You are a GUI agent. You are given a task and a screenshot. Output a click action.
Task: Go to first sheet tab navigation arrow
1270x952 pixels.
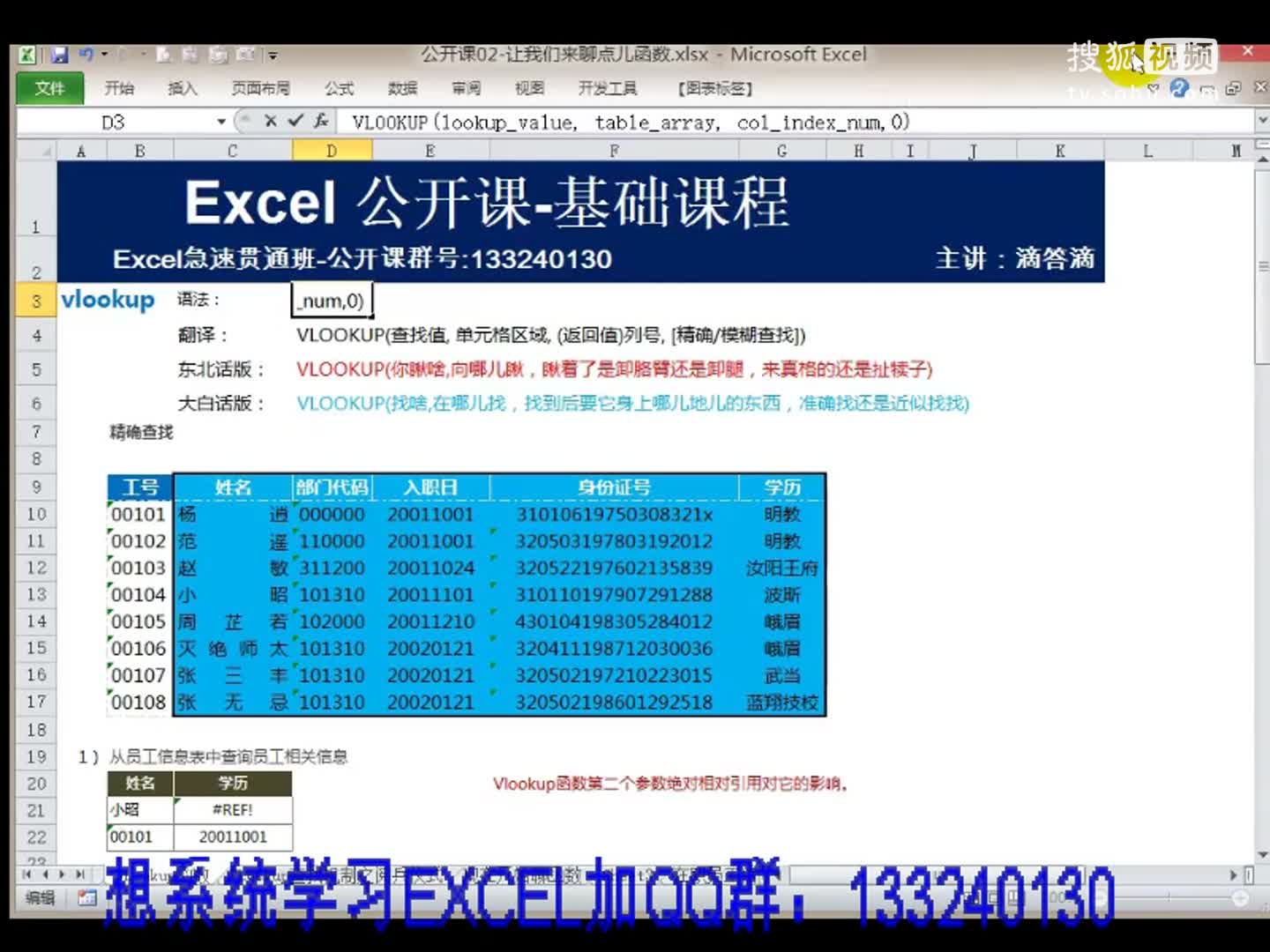pyautogui.click(x=26, y=874)
